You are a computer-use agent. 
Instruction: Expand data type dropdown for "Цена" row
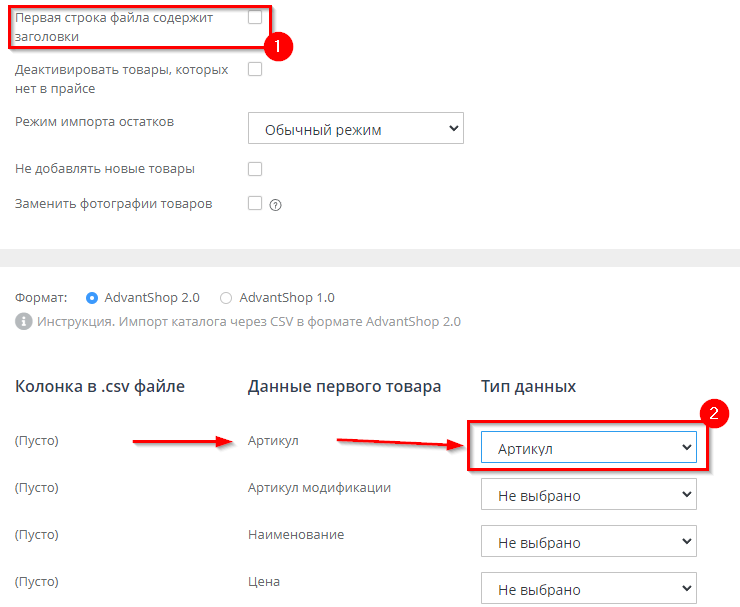pos(588,588)
